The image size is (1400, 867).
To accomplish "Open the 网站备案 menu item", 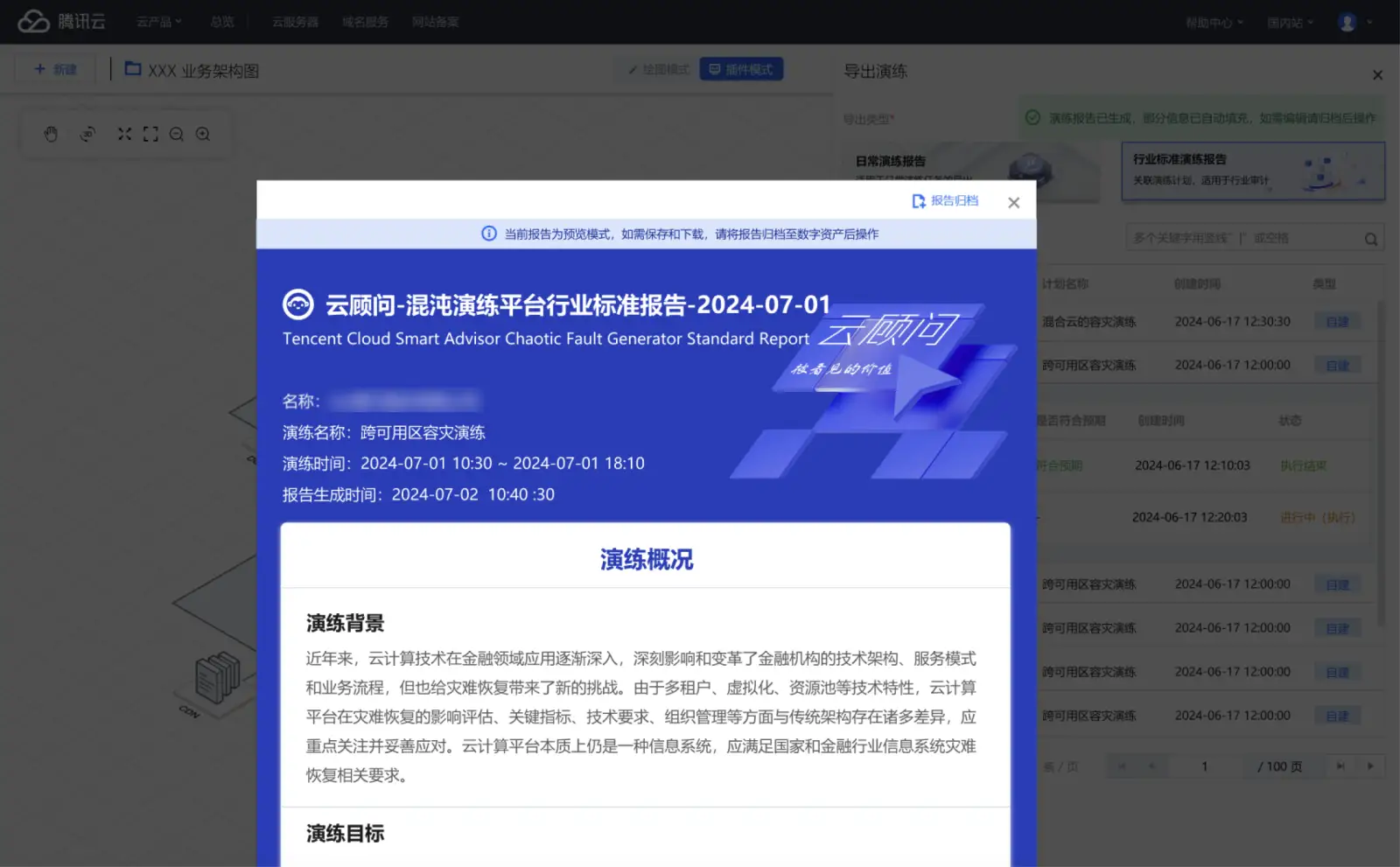I will [435, 22].
